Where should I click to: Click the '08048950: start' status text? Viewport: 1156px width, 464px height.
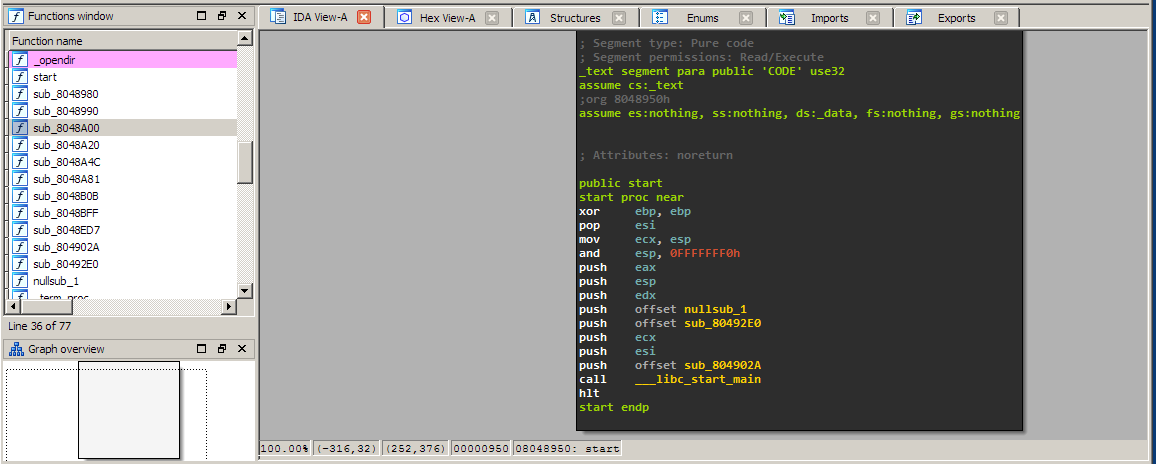568,448
